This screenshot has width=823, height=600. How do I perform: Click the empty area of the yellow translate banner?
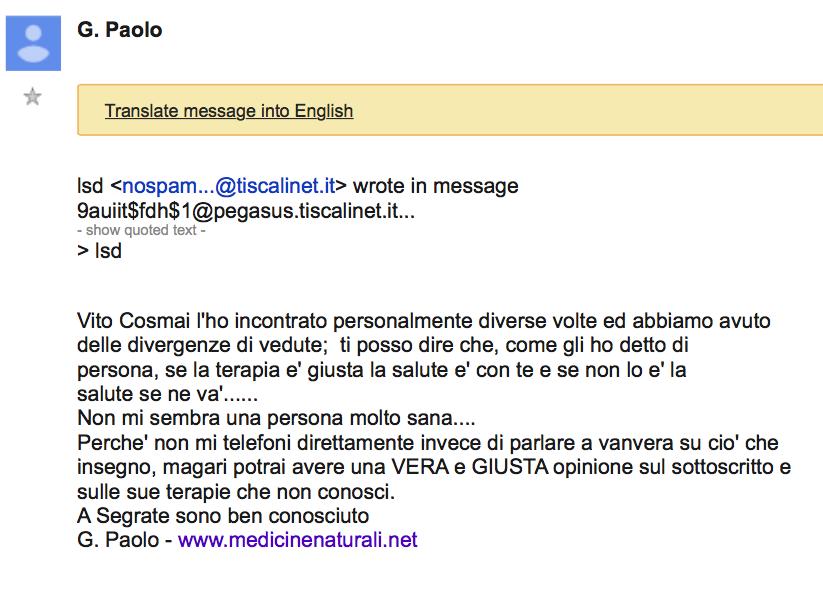coord(577,110)
